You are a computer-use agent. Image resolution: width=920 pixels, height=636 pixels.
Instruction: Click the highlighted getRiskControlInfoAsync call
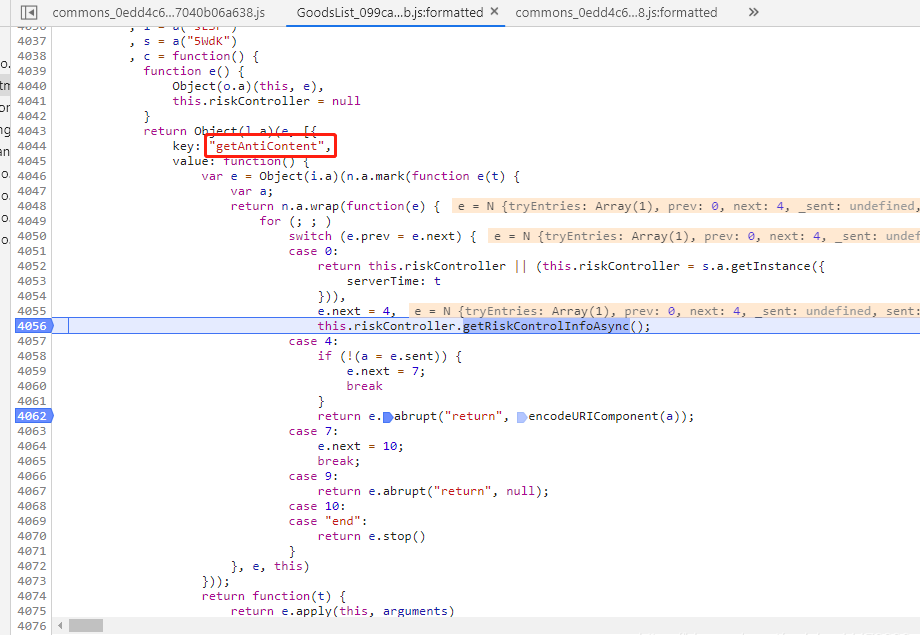coord(546,326)
